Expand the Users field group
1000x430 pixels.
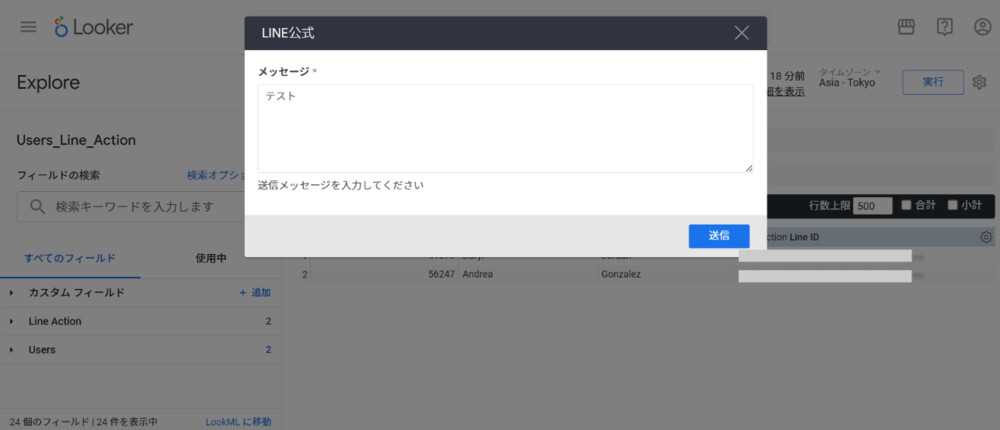(11, 350)
